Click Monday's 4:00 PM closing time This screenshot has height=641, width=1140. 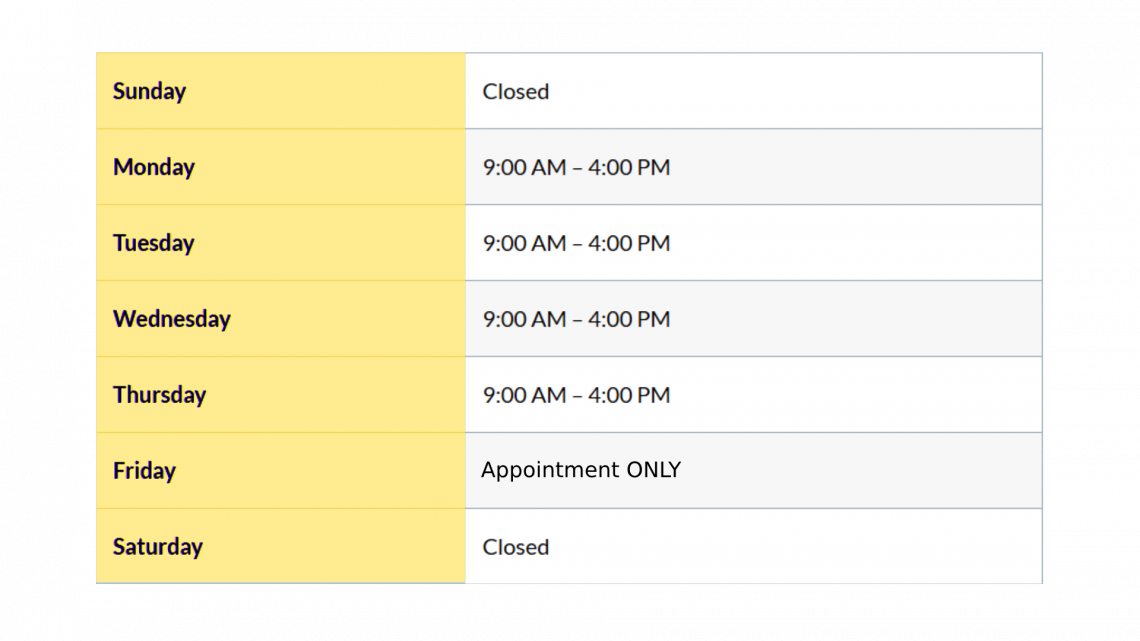point(629,167)
